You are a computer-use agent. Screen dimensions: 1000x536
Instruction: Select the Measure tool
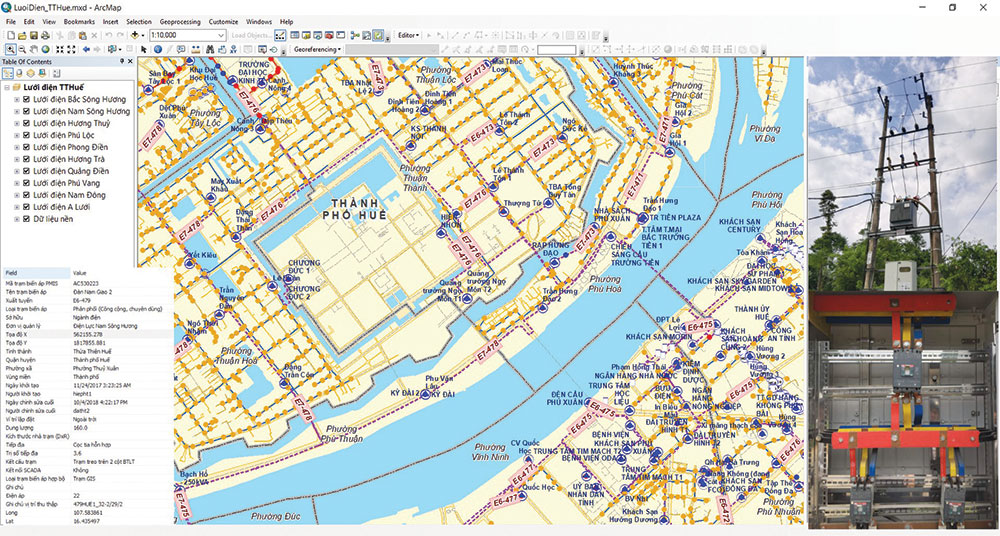[x=195, y=49]
